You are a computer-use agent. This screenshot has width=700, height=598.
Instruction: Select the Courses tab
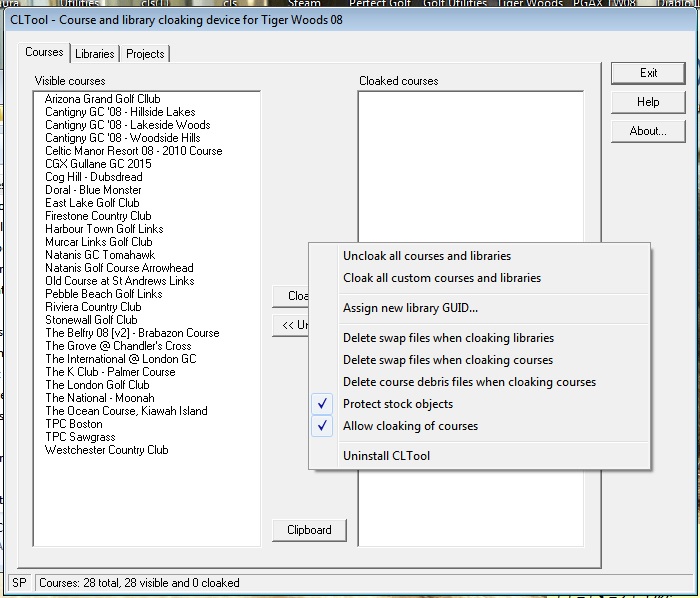[x=44, y=52]
